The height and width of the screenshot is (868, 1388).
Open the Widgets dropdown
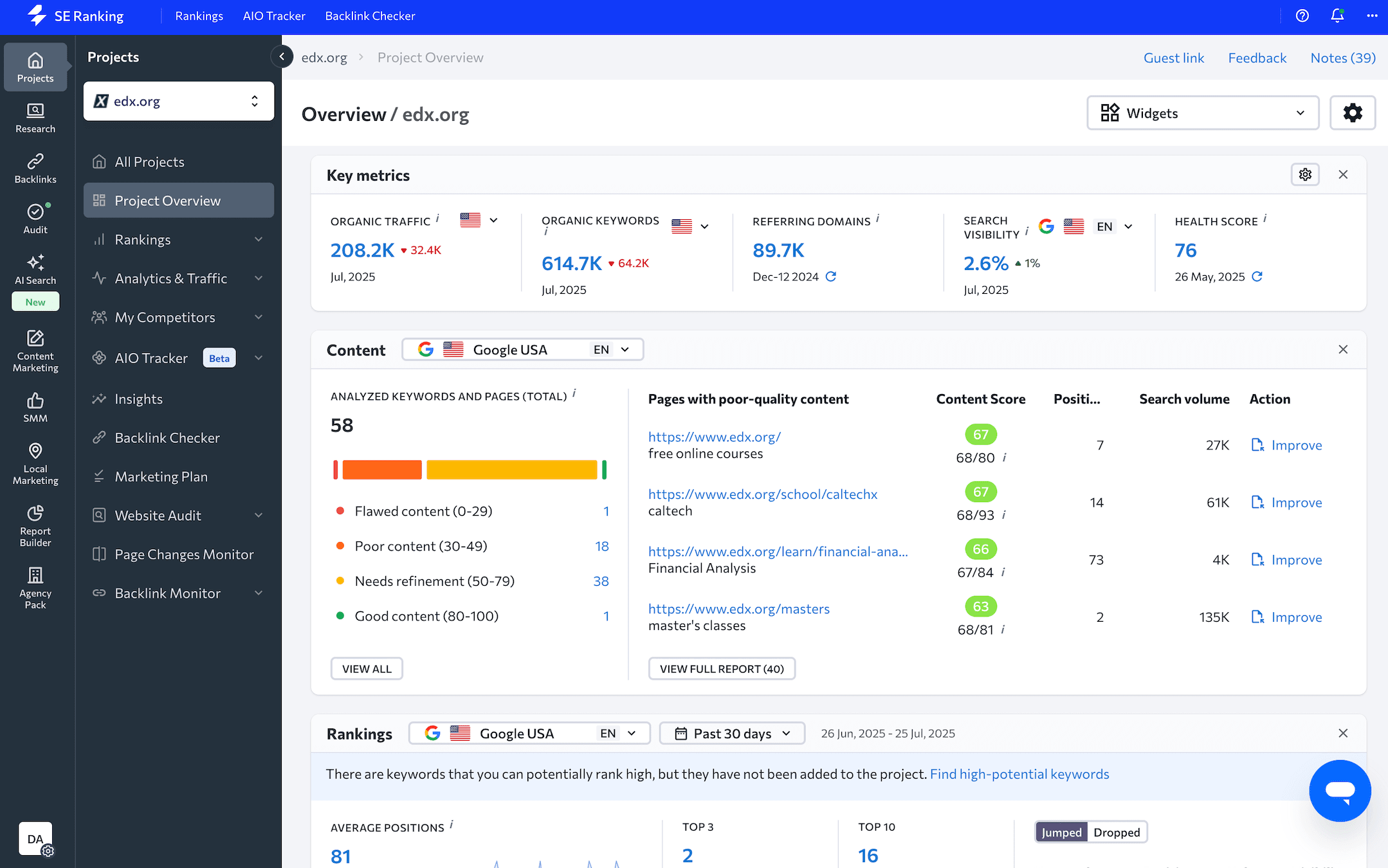point(1202,113)
